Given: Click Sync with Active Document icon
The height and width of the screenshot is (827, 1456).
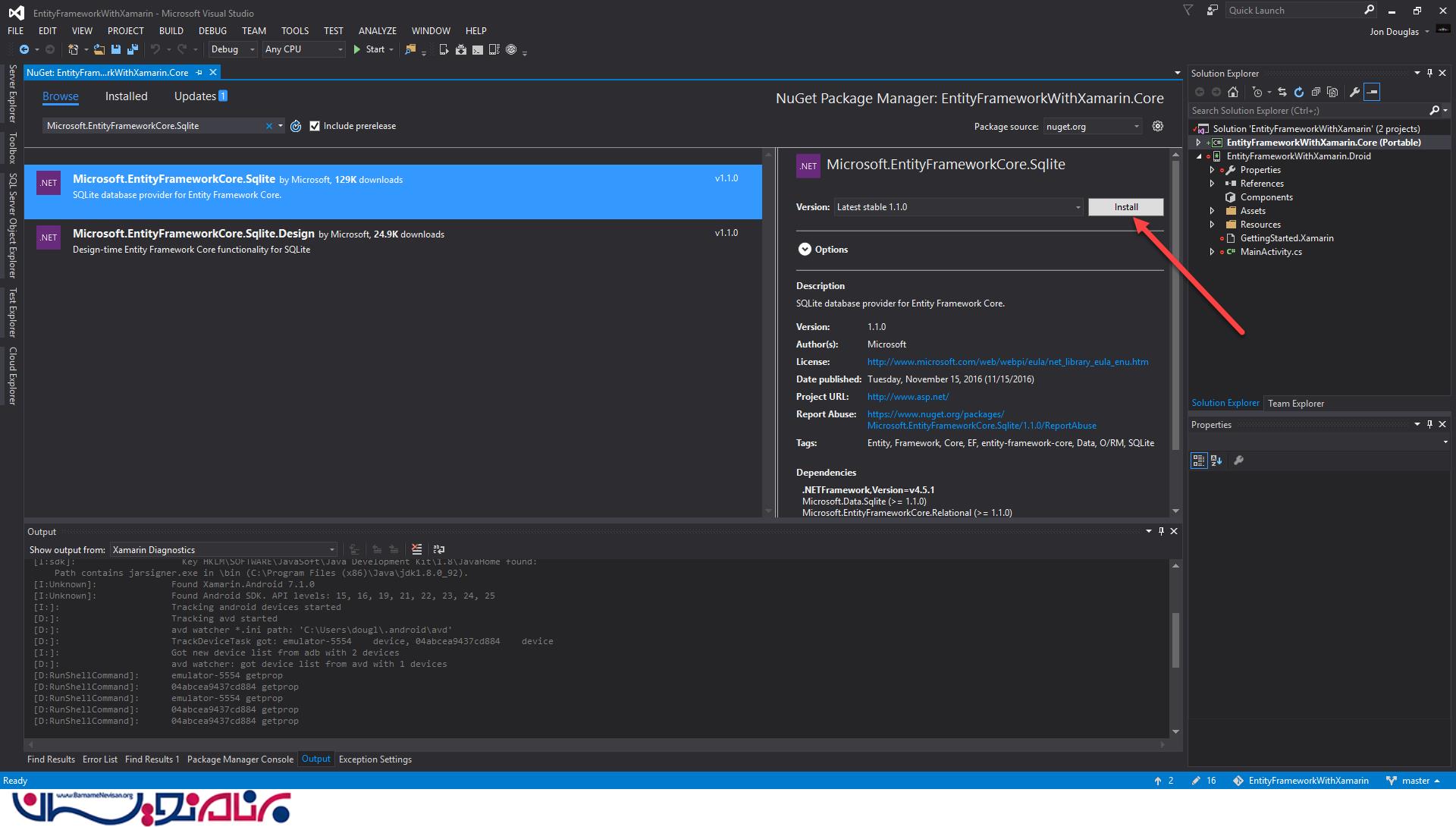Looking at the screenshot, I should tap(1282, 93).
